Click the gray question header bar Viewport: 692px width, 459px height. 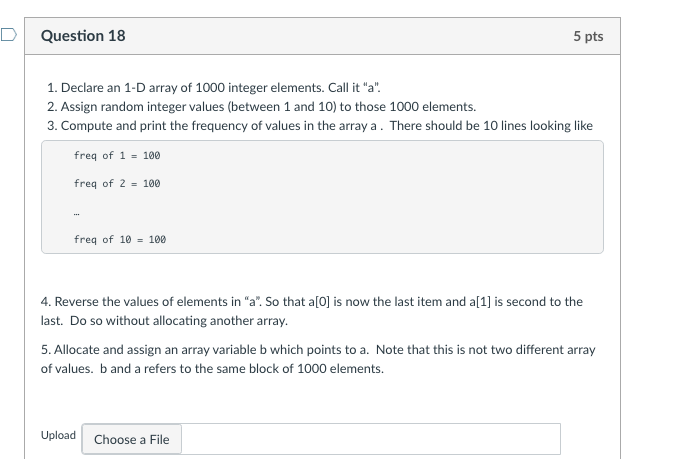point(322,36)
